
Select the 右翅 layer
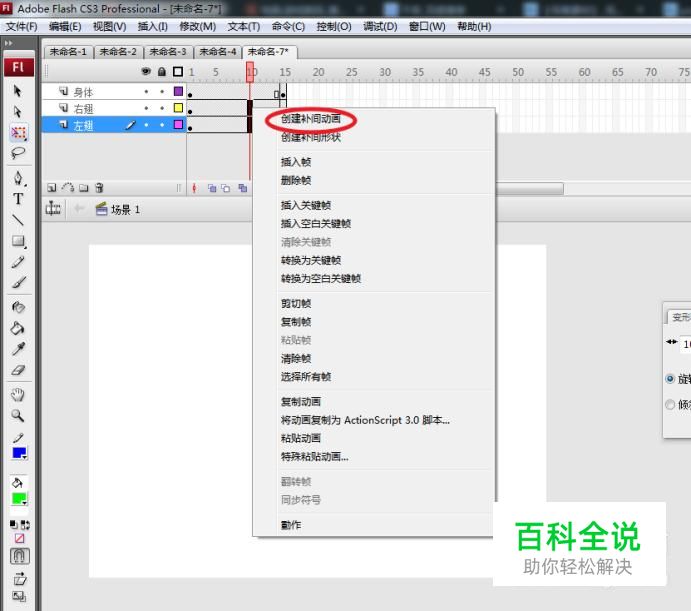(83, 108)
